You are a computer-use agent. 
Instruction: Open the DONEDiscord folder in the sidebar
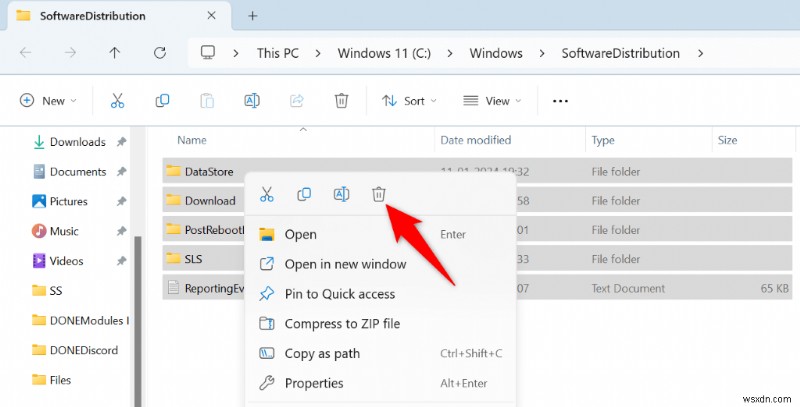click(75, 350)
